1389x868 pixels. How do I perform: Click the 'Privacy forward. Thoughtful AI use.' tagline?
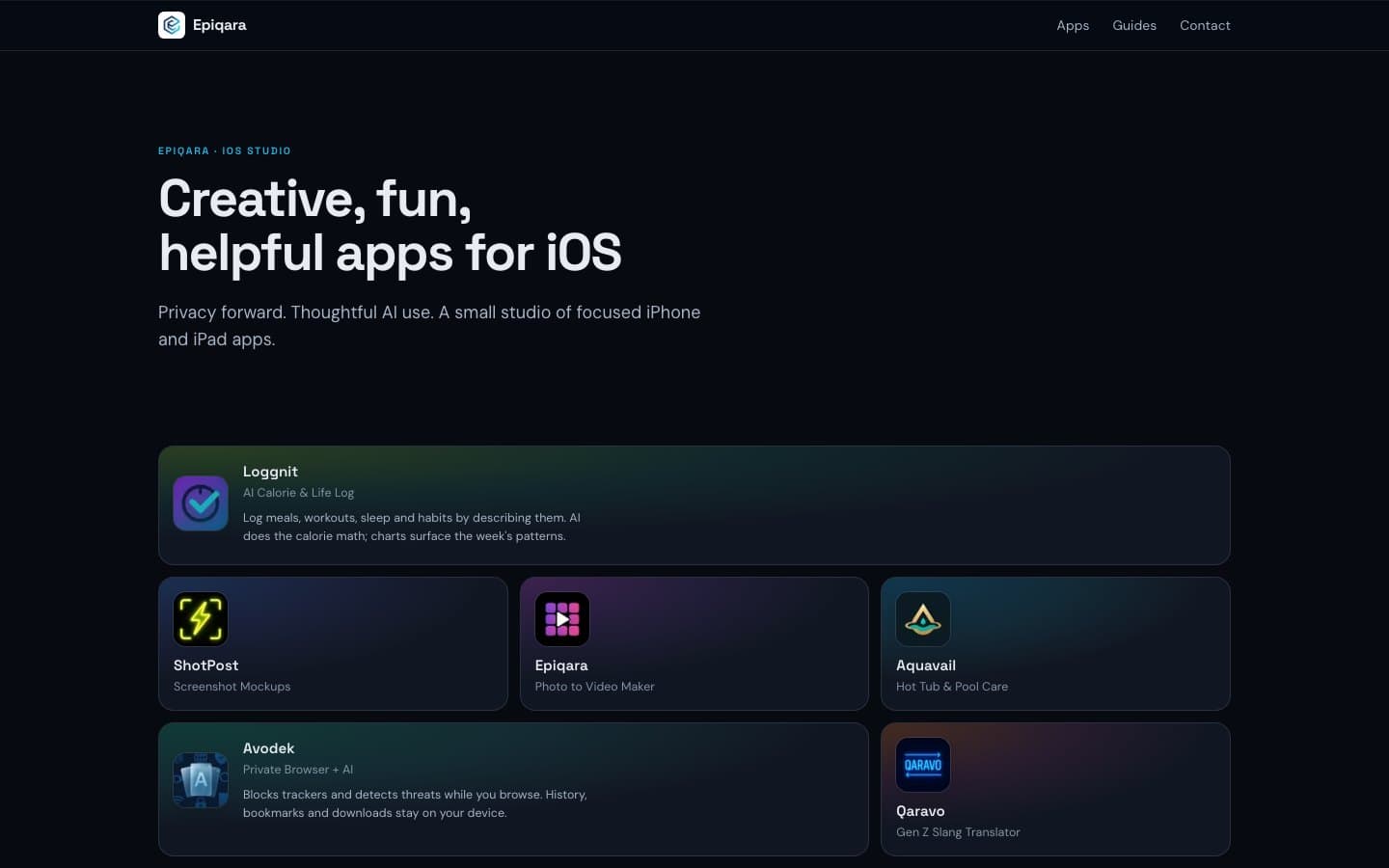429,326
